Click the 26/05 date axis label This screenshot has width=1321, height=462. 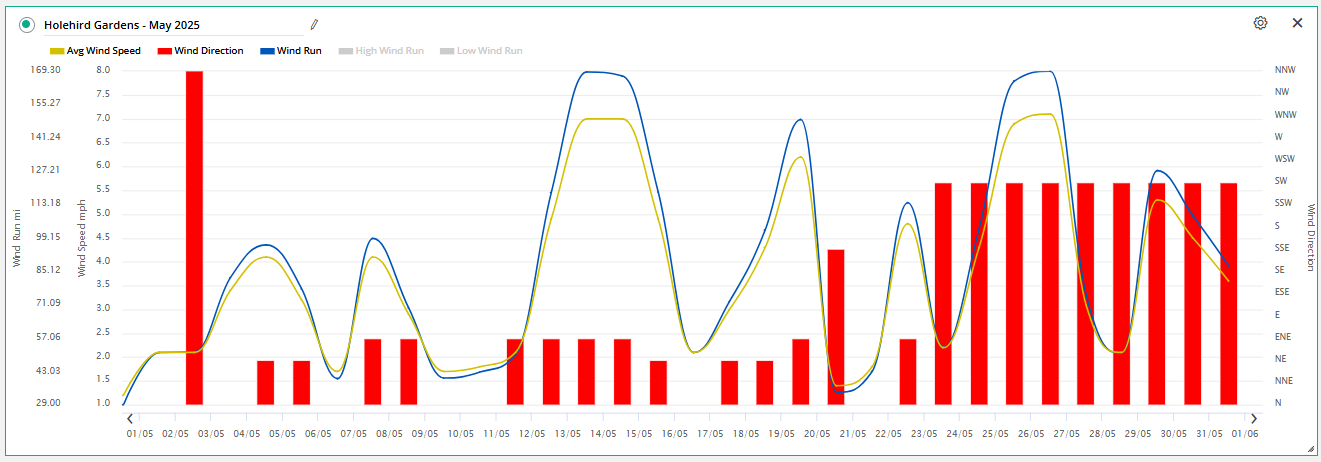click(x=1031, y=435)
